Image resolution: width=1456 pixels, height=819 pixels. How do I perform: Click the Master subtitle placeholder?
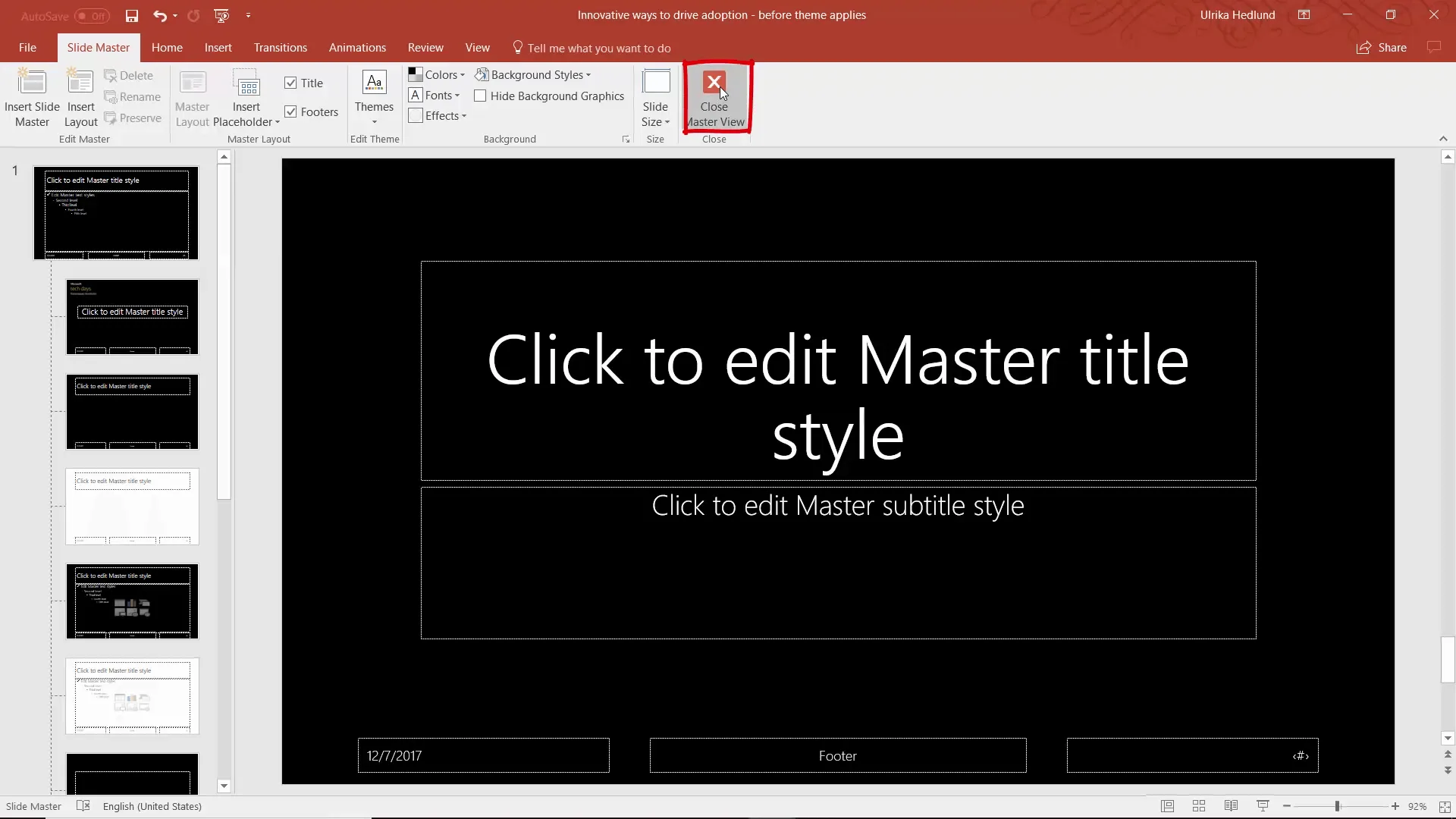[x=838, y=563]
